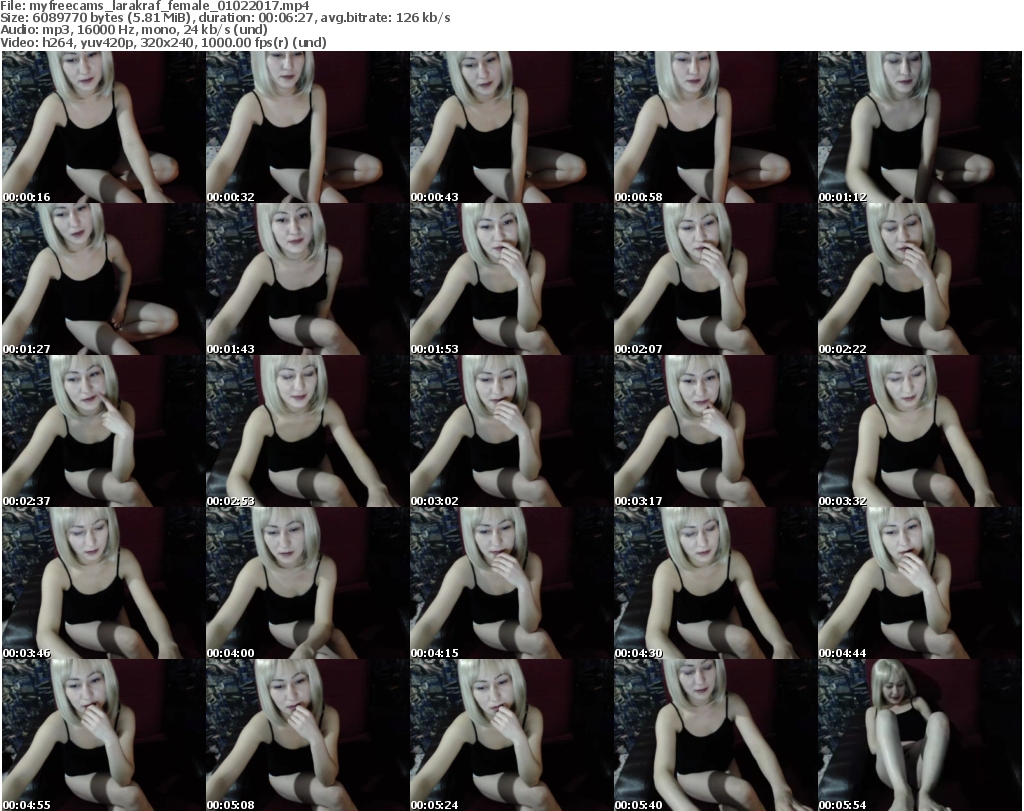
Task: Open the frame at 00:01:43
Action: pos(308,279)
